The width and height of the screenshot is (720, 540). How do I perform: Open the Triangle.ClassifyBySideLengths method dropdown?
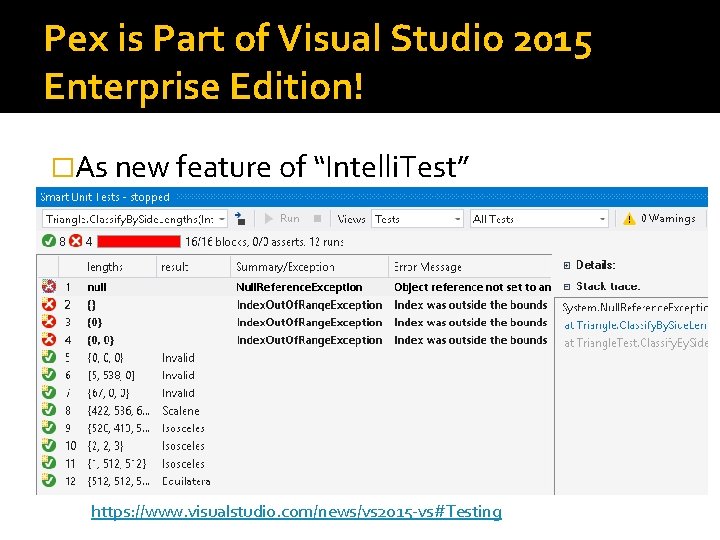click(135, 219)
